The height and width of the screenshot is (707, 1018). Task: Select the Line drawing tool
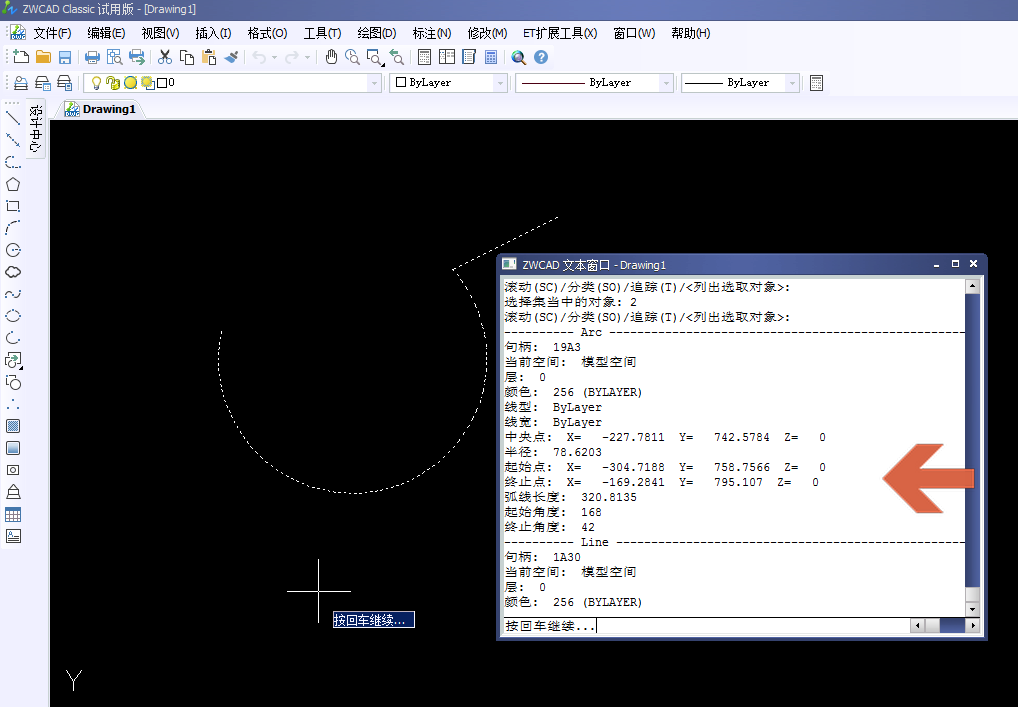13,120
